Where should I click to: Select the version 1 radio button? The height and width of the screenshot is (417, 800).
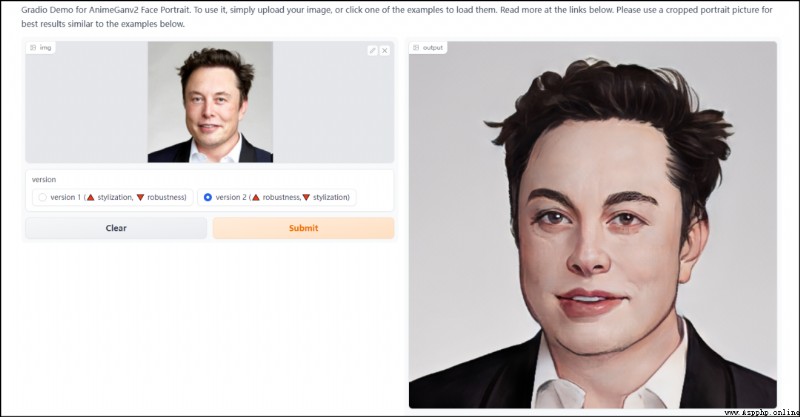42,198
